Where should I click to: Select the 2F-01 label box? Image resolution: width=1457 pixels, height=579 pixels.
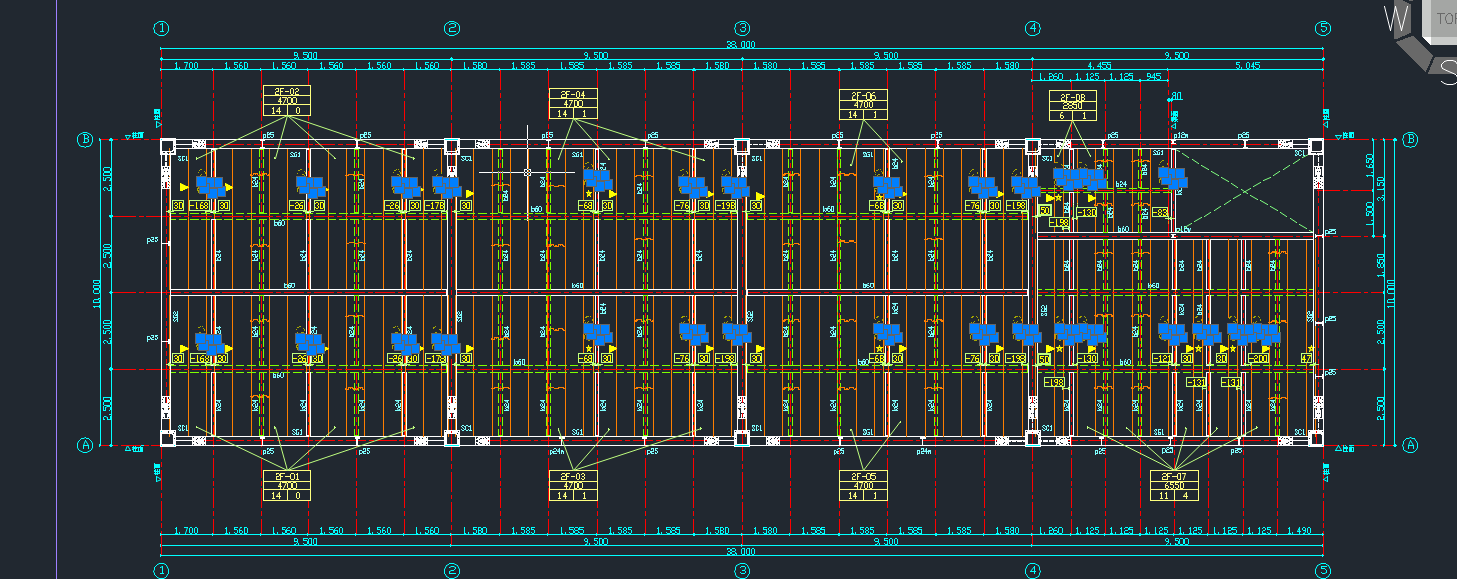(287, 485)
